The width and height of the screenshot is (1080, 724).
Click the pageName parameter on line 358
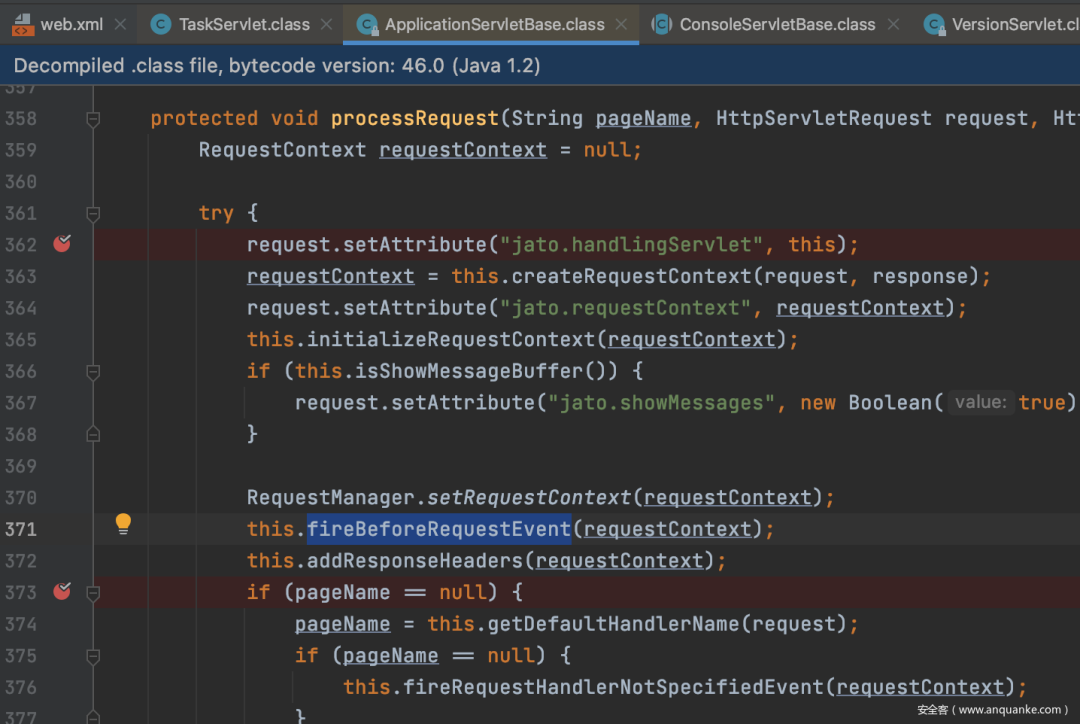click(x=643, y=118)
